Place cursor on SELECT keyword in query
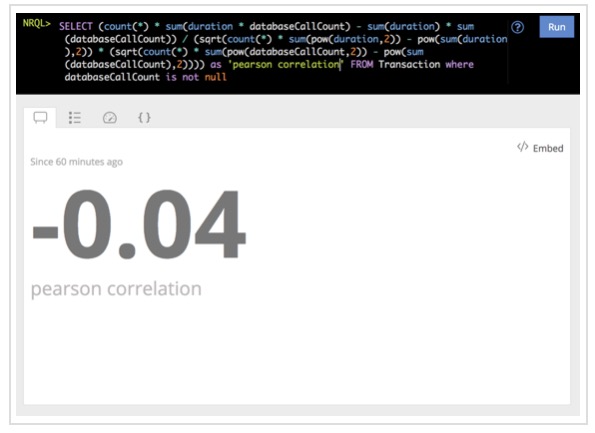595x433 pixels. (76, 27)
